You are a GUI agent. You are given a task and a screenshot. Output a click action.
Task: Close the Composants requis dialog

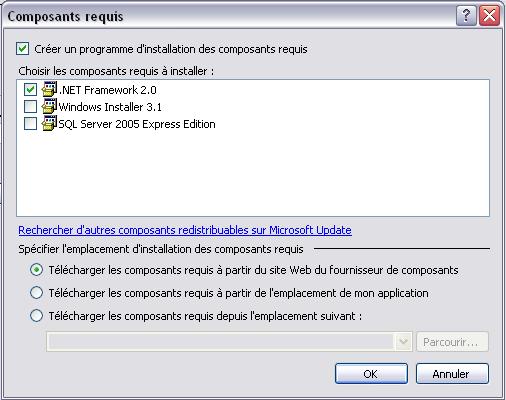tap(489, 15)
